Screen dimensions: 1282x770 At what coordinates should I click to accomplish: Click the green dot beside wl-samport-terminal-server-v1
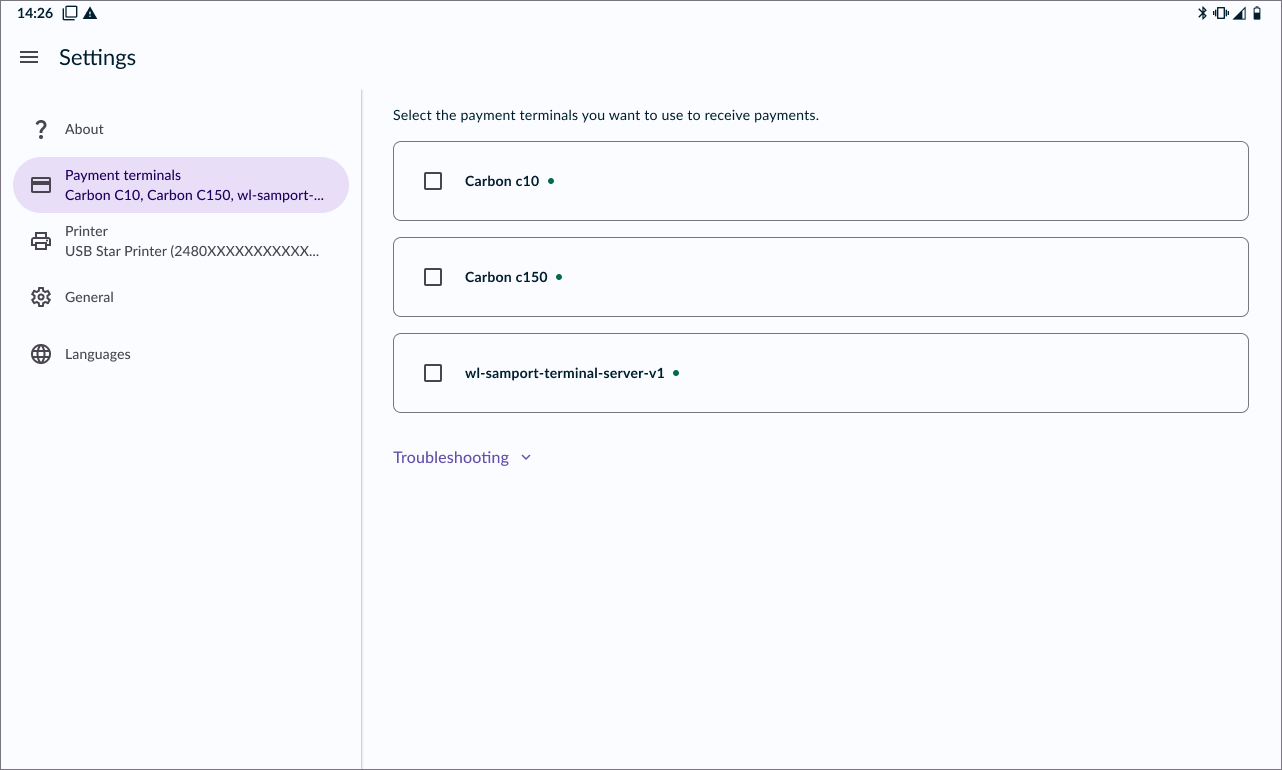pyautogui.click(x=676, y=373)
